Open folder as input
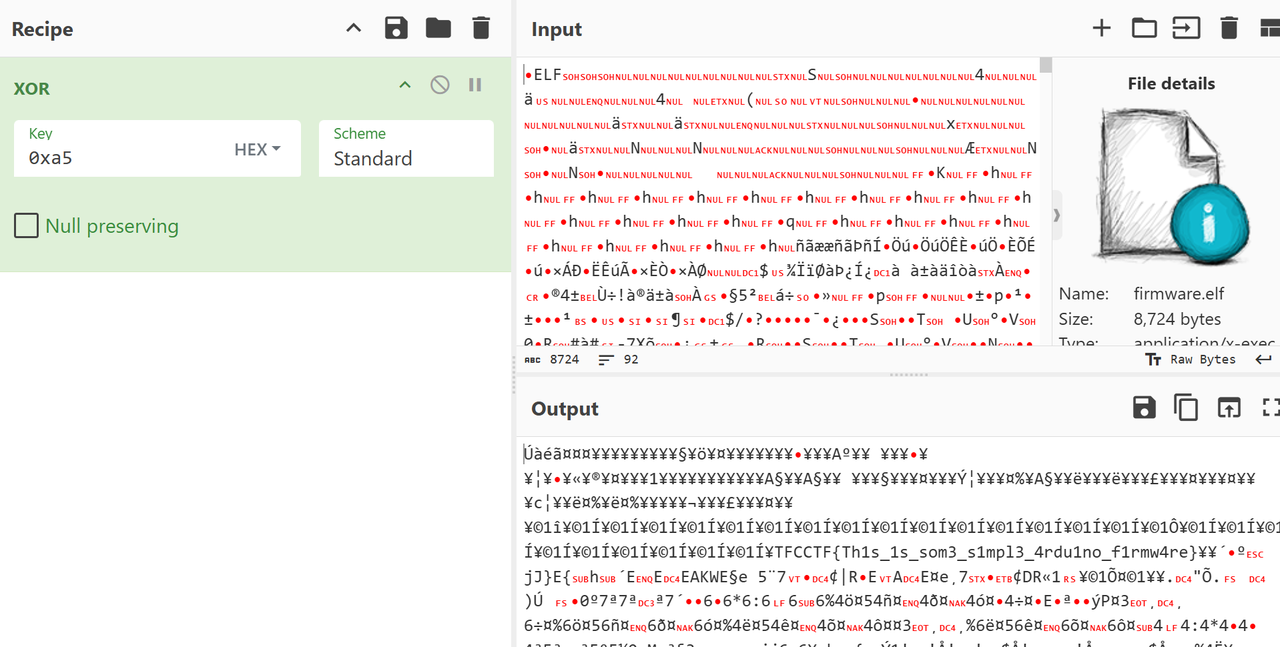 click(x=1144, y=28)
